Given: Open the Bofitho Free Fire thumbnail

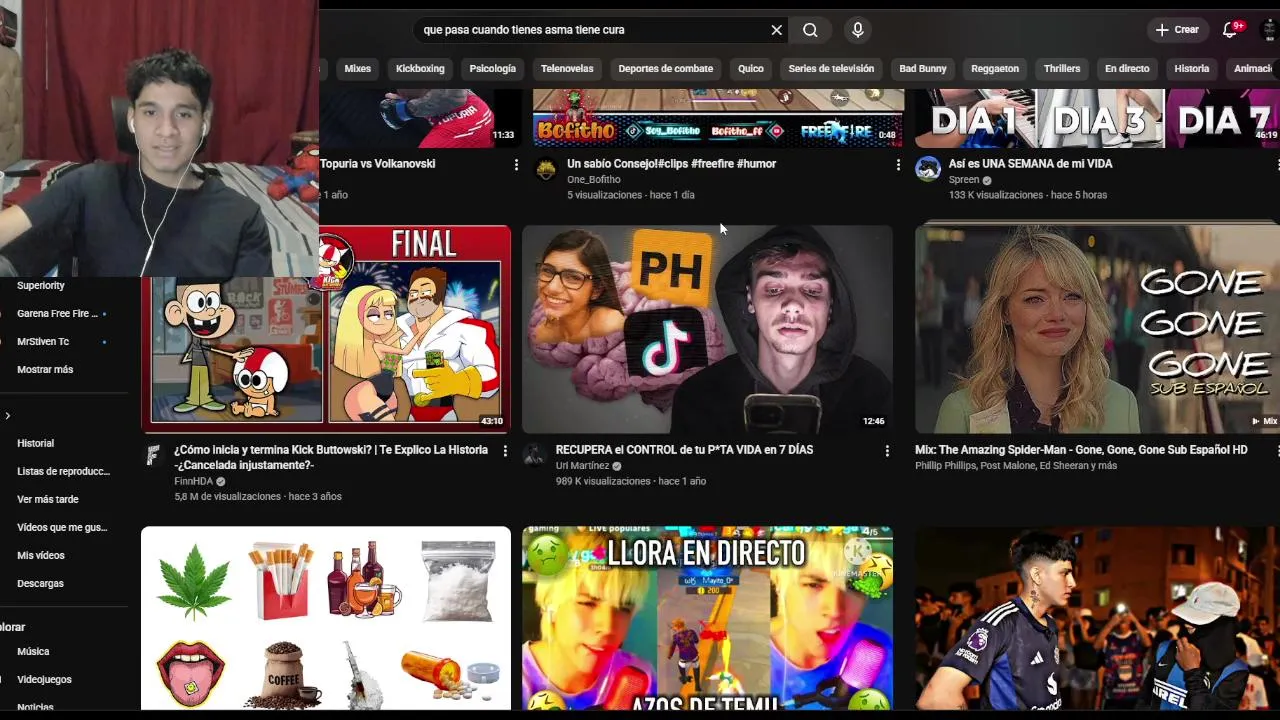Looking at the screenshot, I should pos(718,118).
